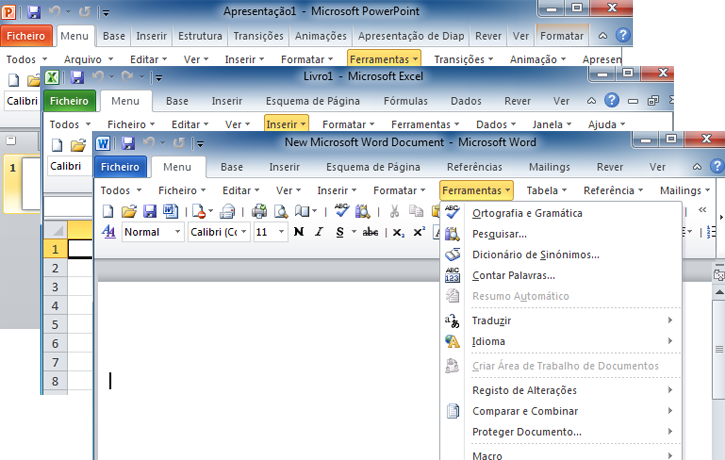Open PowerPoint Transições menu dropdown
Screen dimensions: 725x460
point(464,59)
